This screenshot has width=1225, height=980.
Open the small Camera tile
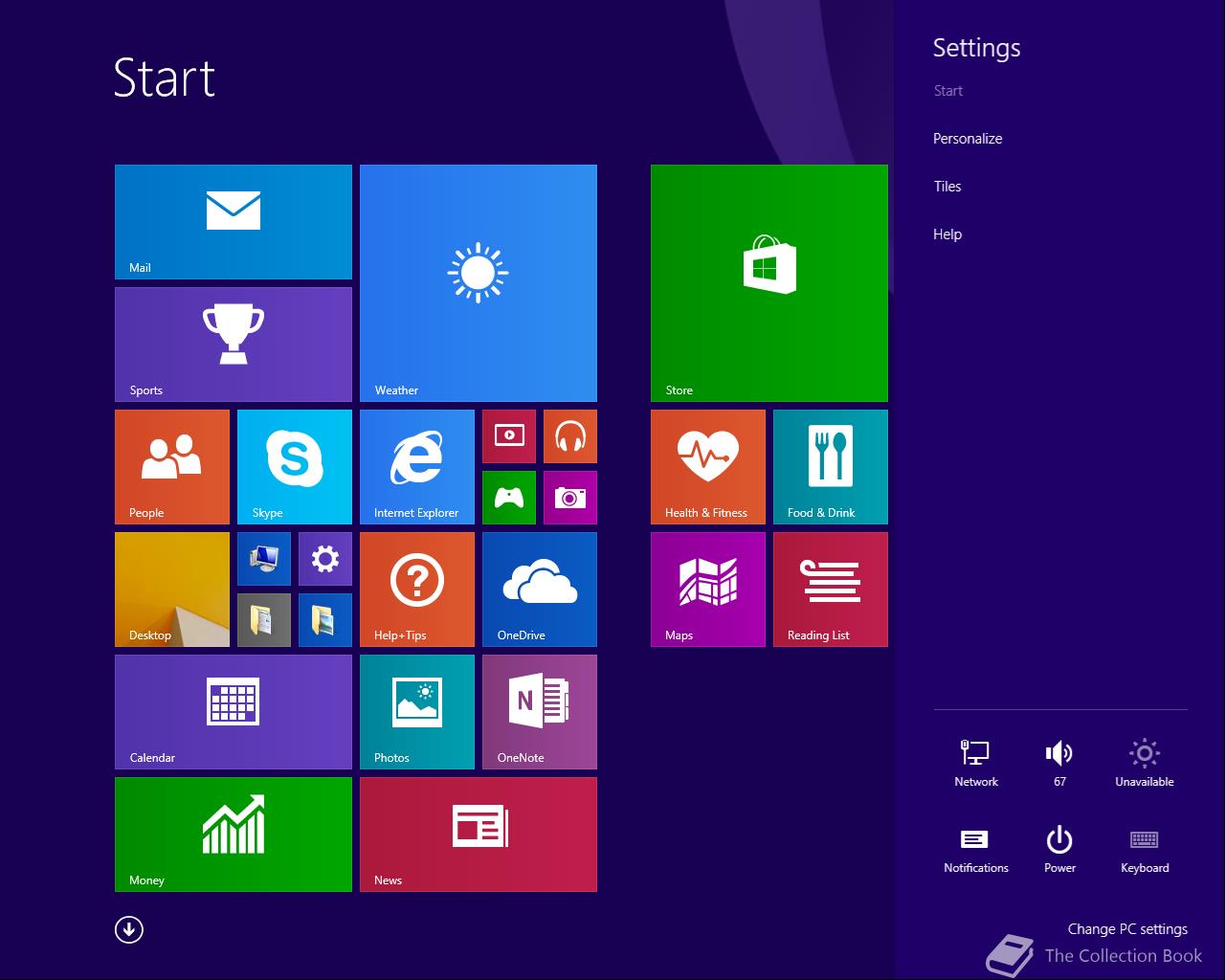(570, 498)
